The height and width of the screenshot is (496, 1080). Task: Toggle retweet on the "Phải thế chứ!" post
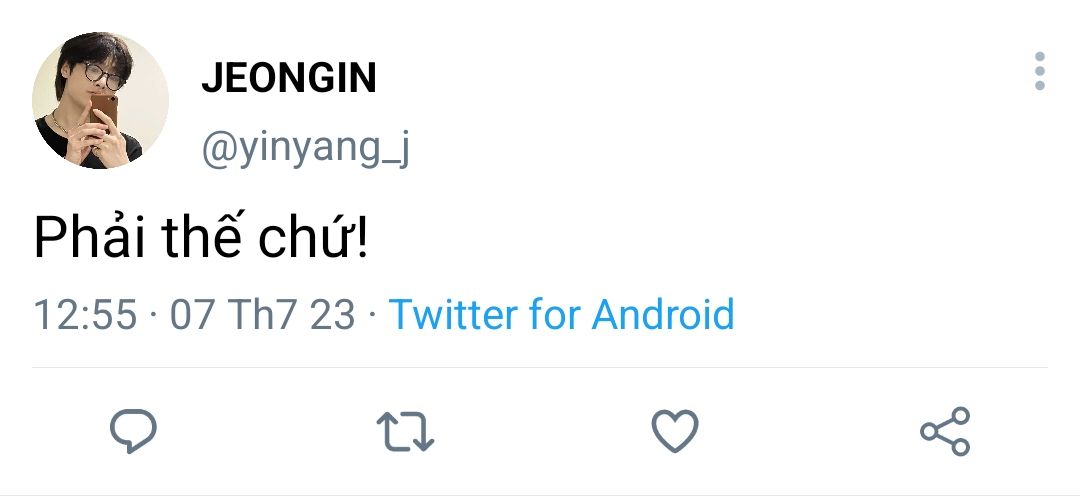(405, 431)
